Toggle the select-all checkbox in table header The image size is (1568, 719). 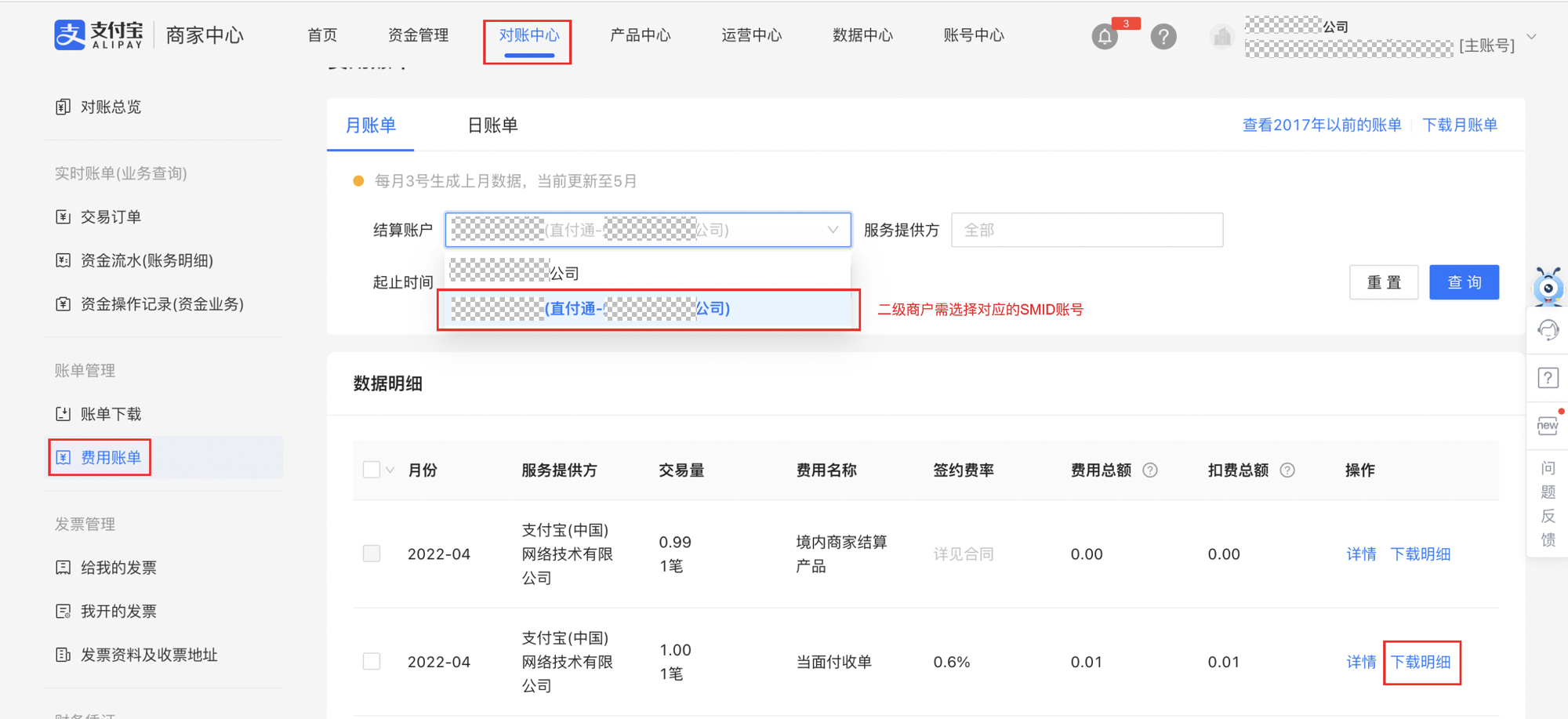pyautogui.click(x=372, y=469)
